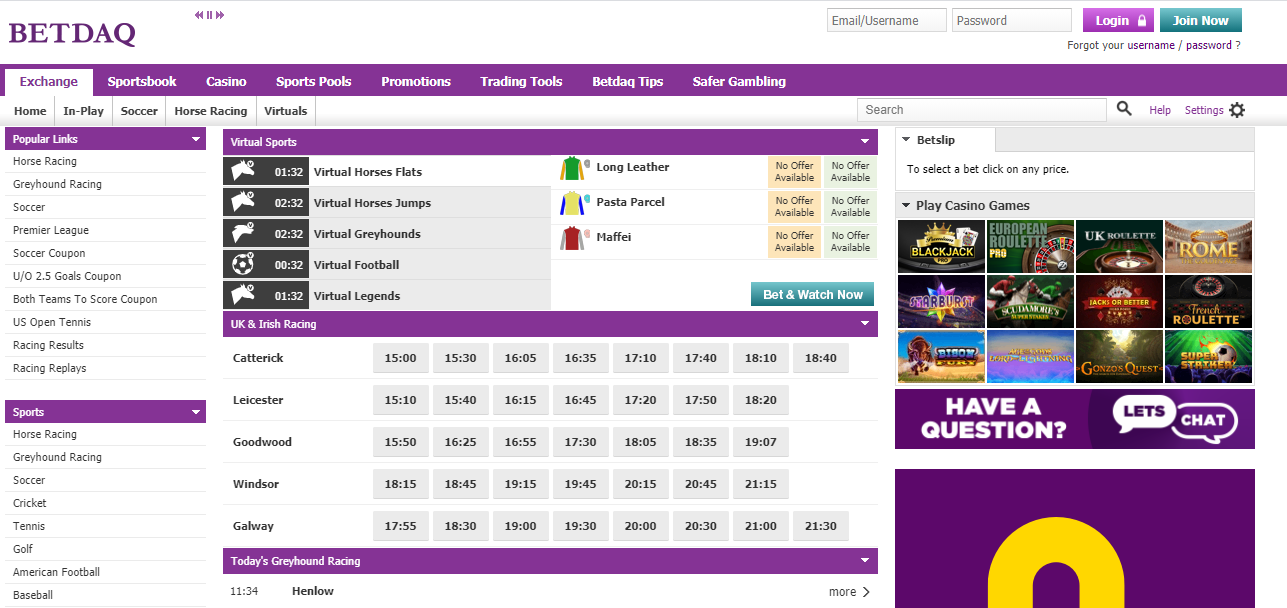The height and width of the screenshot is (608, 1287).
Task: Click the search magnifier icon
Action: [1124, 109]
